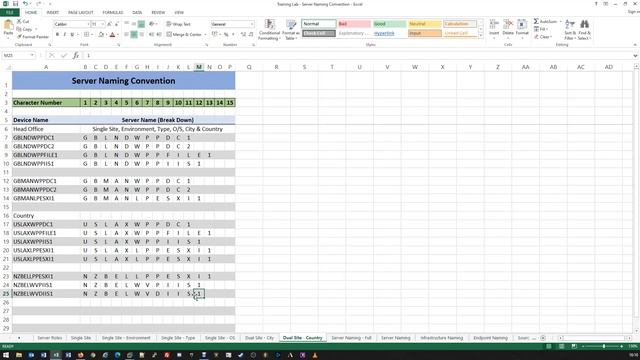Click the Cut scissors button
The width and height of the screenshot is (640, 360).
pos(23,21)
